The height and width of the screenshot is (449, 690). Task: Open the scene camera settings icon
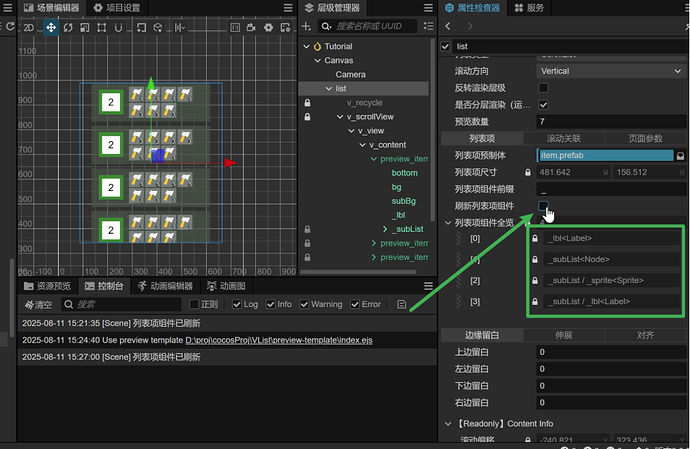click(251, 28)
